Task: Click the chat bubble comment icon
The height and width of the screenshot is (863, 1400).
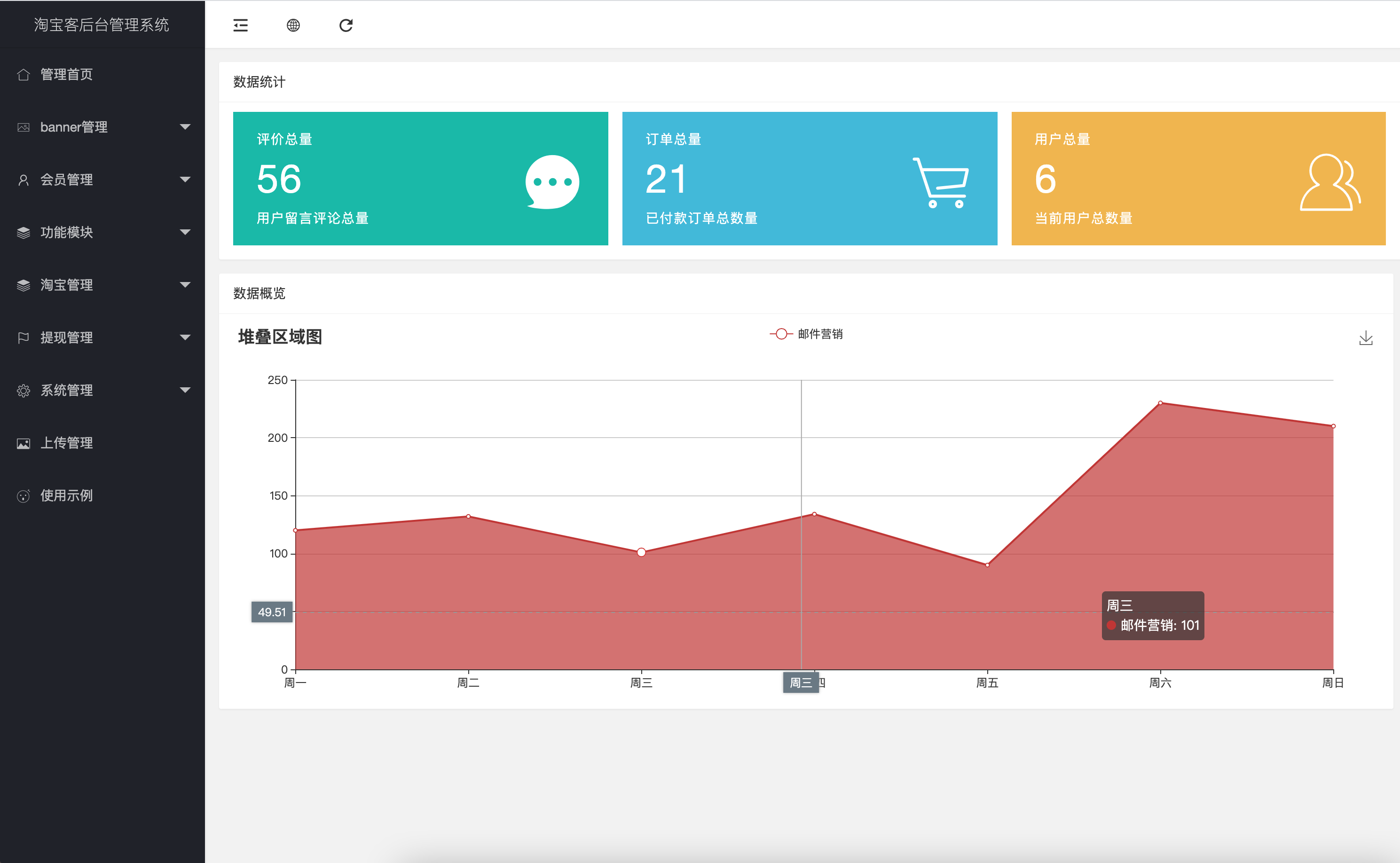Action: pyautogui.click(x=552, y=182)
